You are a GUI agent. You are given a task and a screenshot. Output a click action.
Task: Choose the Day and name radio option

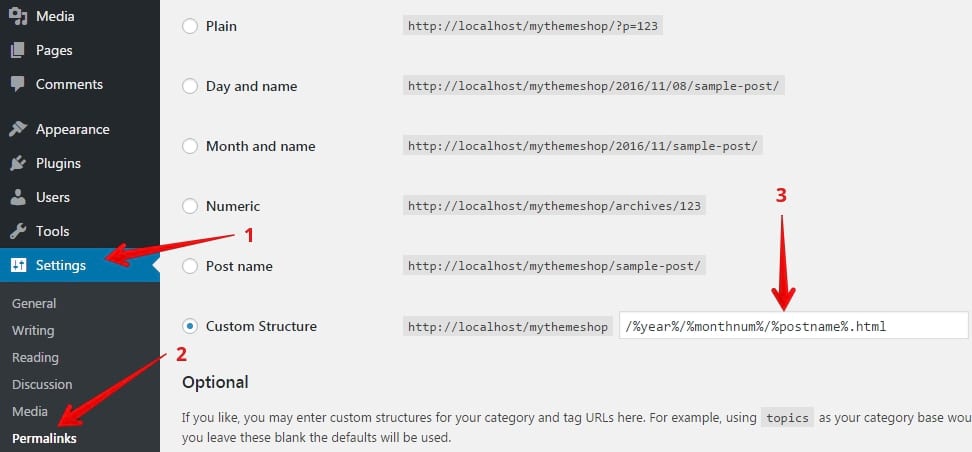coord(190,86)
